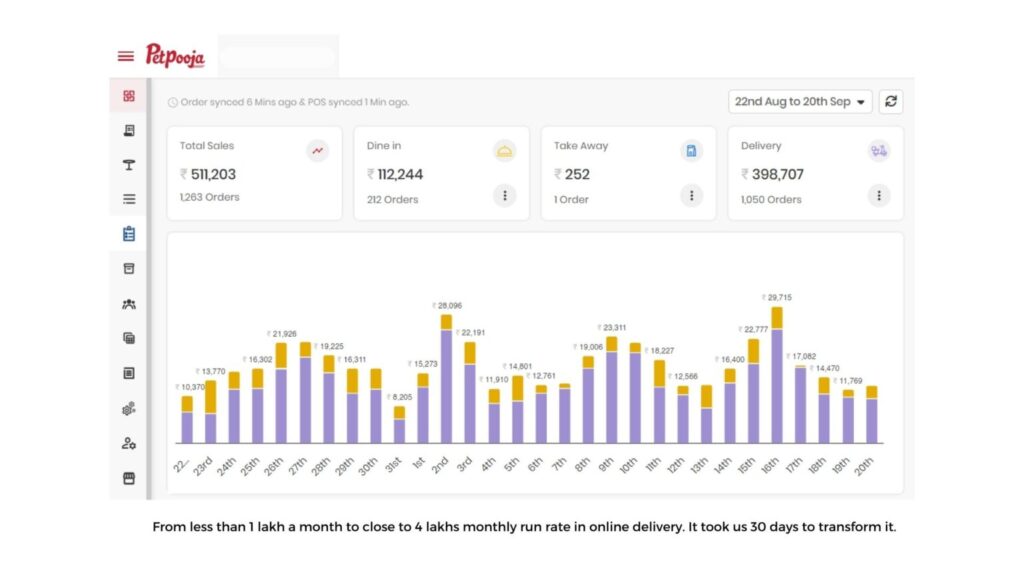Click the Total Sales trend icon
Image resolution: width=1024 pixels, height=576 pixels.
(x=318, y=151)
